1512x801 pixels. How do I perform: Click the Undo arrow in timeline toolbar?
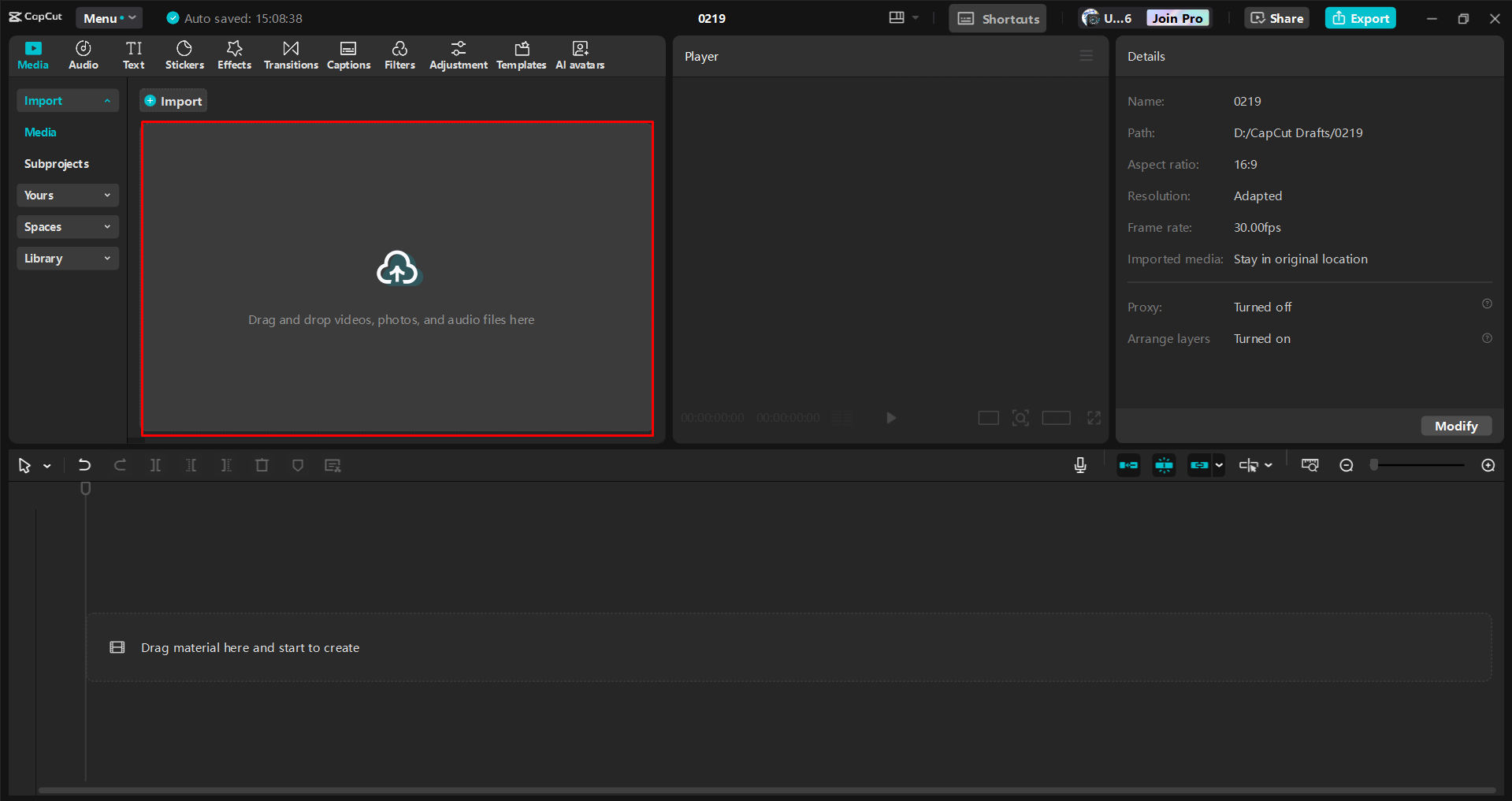(84, 465)
